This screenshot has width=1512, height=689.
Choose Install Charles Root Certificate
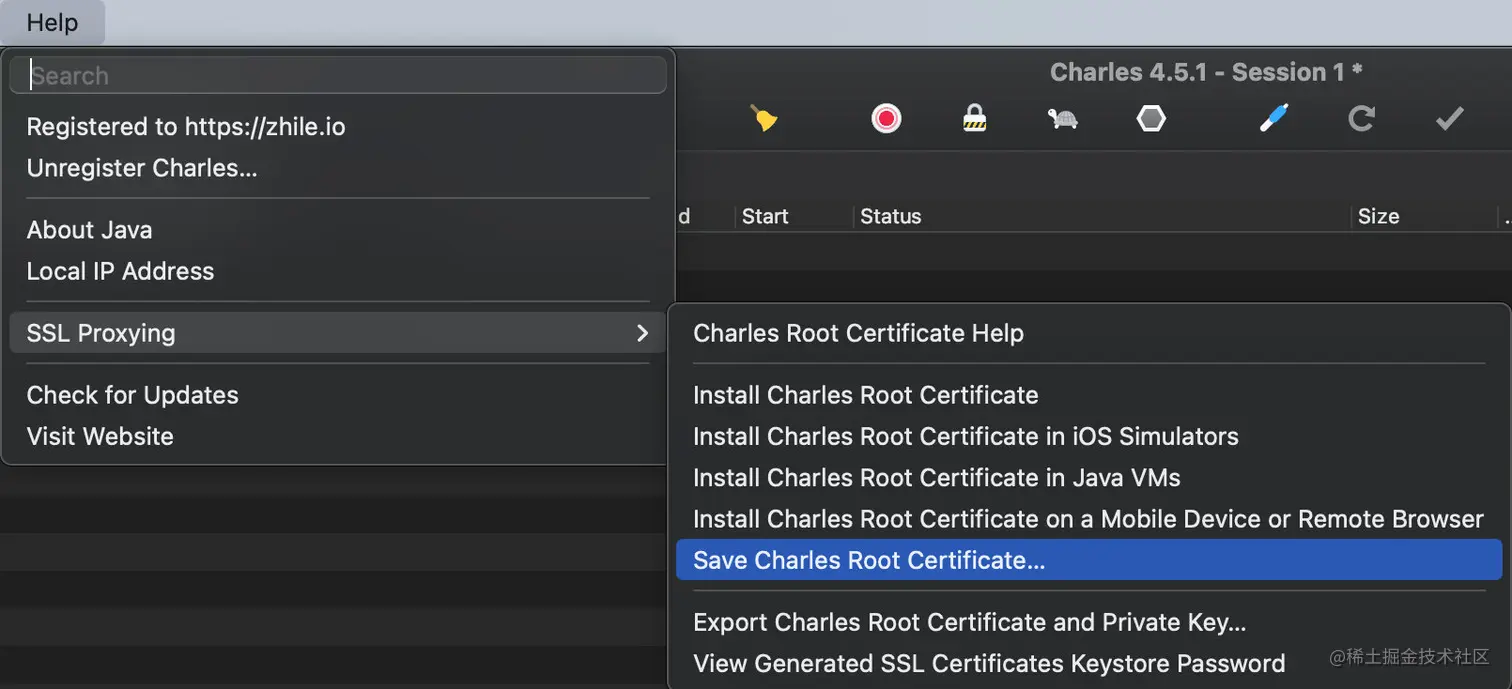pos(1089,395)
